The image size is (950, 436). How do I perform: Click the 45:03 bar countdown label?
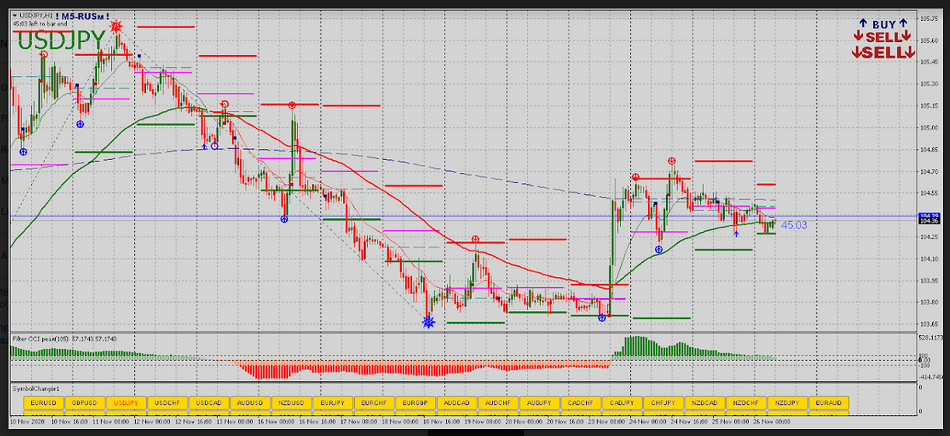tap(794, 226)
